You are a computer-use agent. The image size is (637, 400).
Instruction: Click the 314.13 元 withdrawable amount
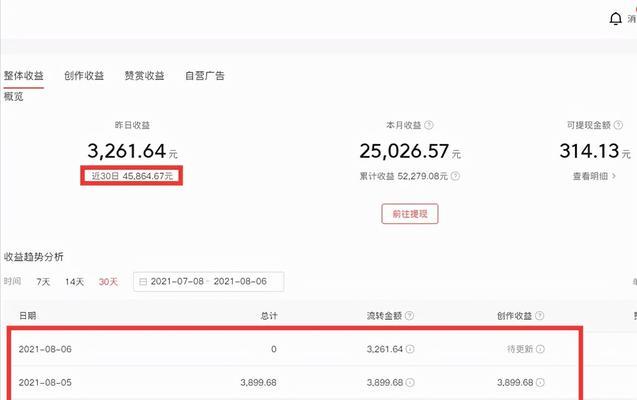(x=595, y=151)
